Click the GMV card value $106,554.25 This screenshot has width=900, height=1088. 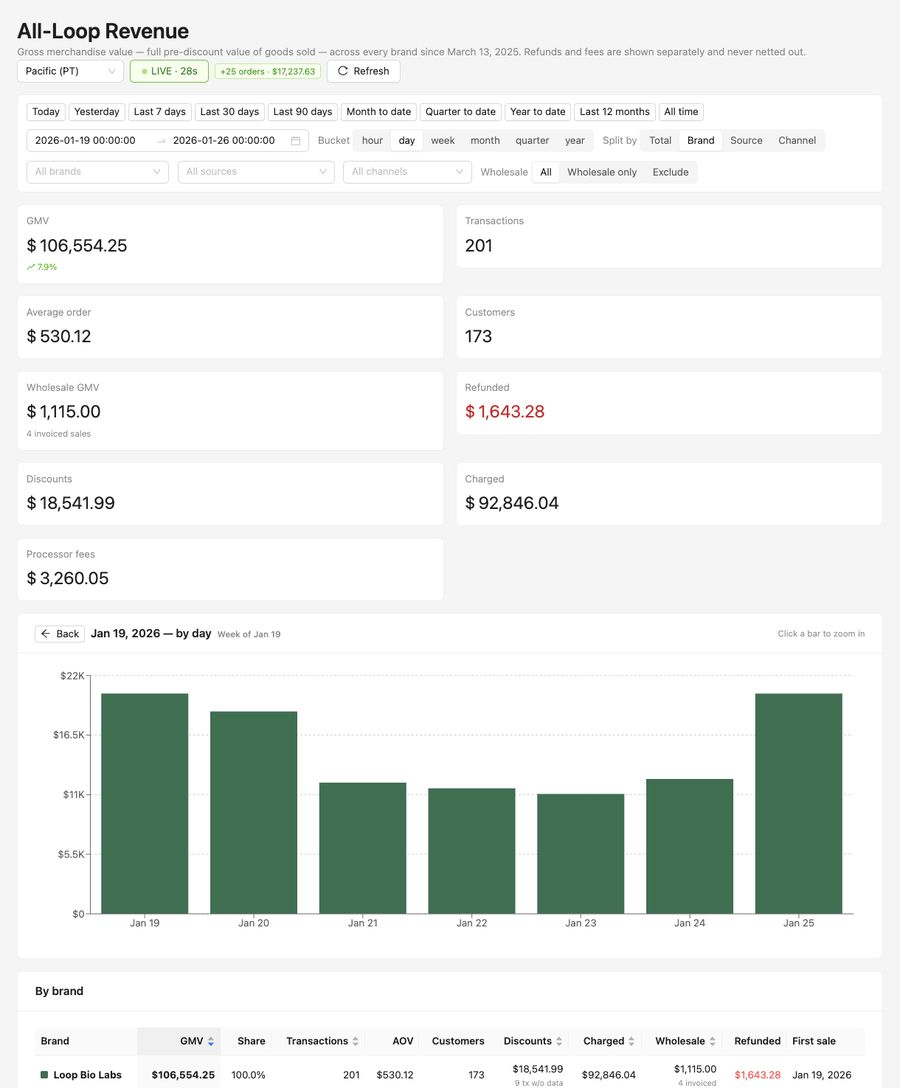pyautogui.click(x=76, y=246)
